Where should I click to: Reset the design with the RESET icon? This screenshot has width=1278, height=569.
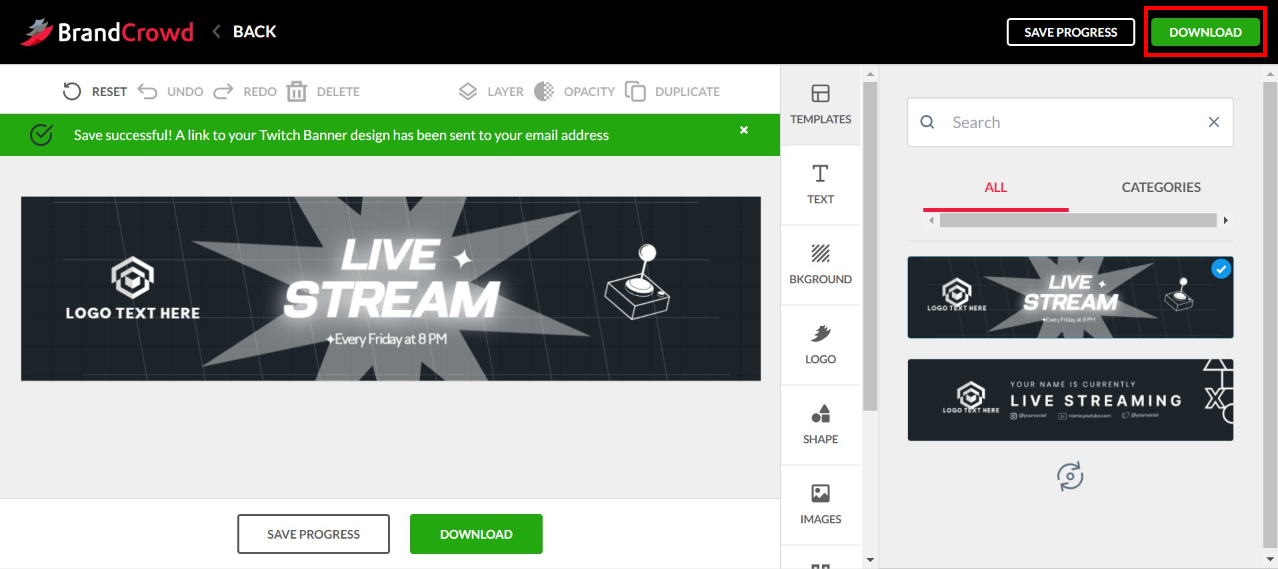[72, 91]
